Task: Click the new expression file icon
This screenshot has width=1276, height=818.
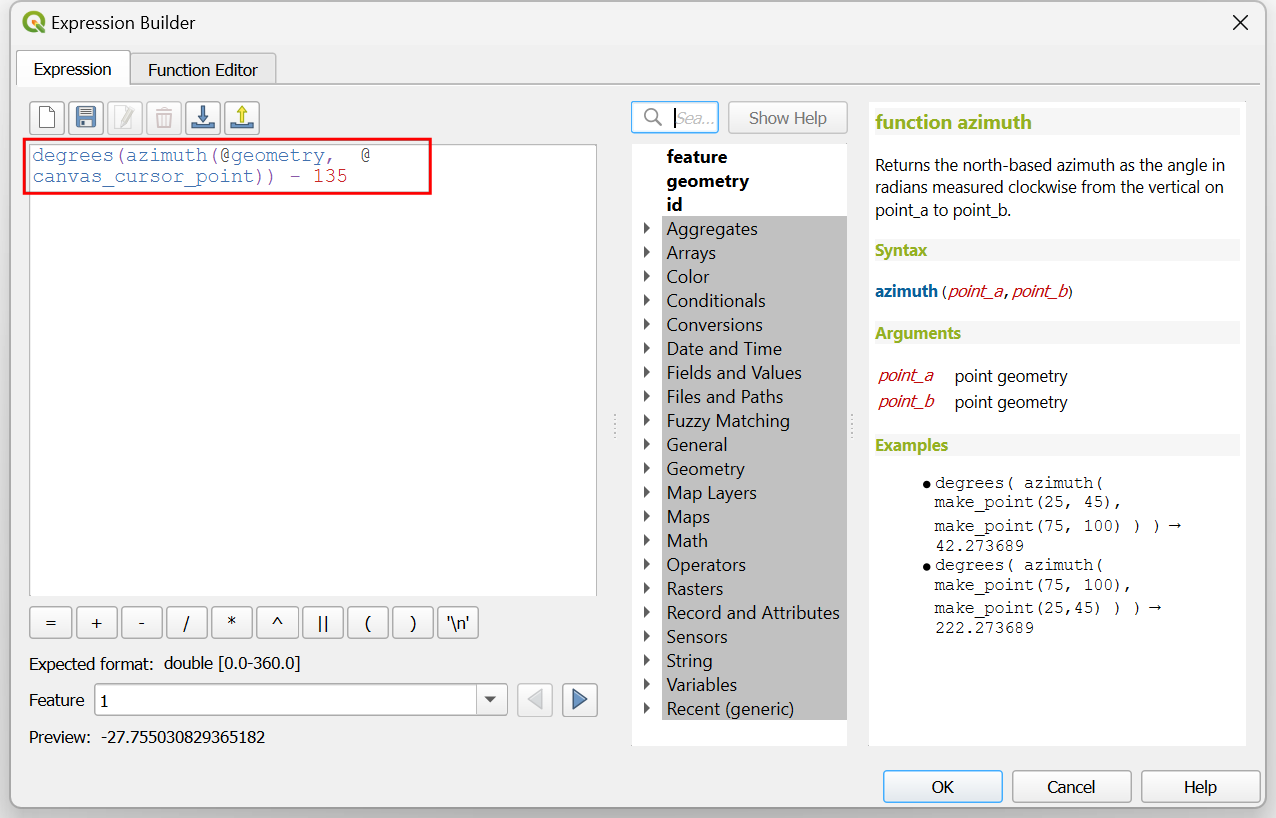Action: pyautogui.click(x=47, y=118)
